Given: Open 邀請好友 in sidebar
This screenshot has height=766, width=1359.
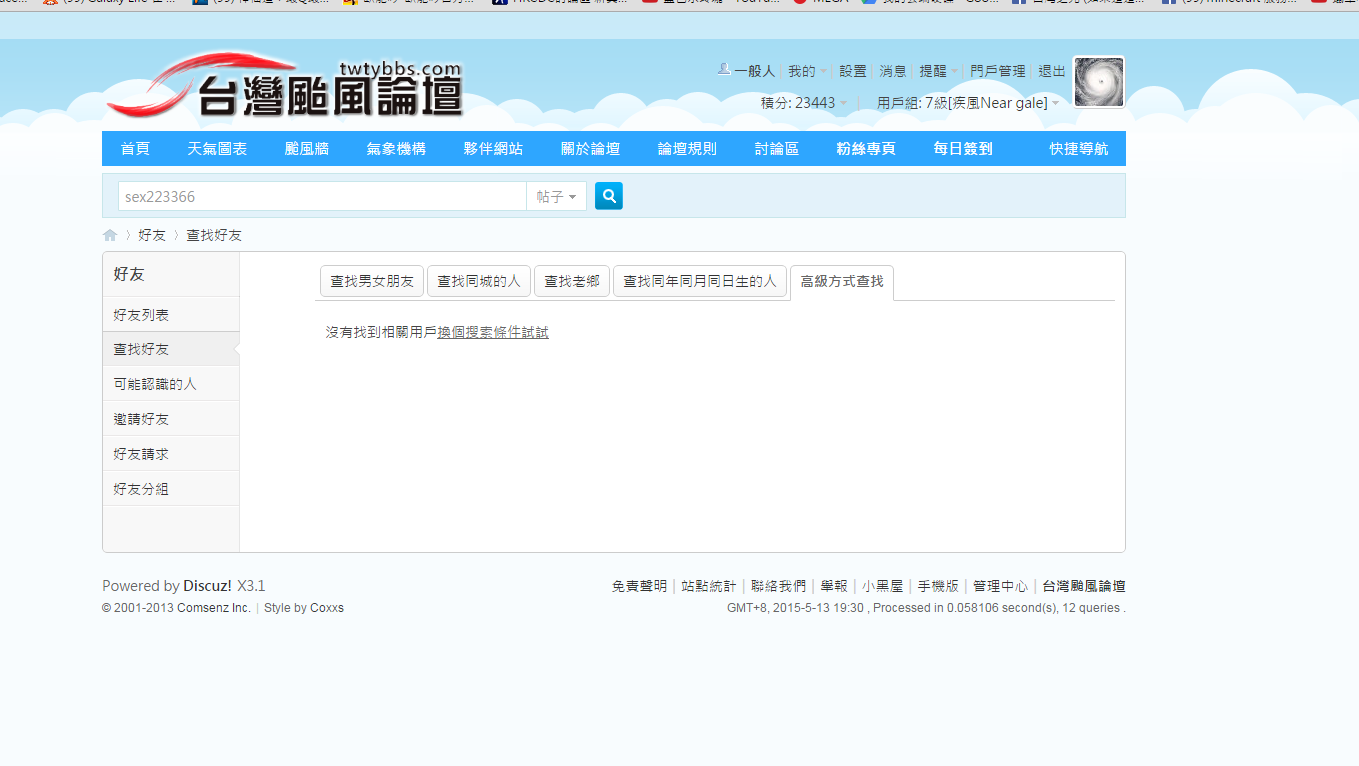Looking at the screenshot, I should pos(171,419).
